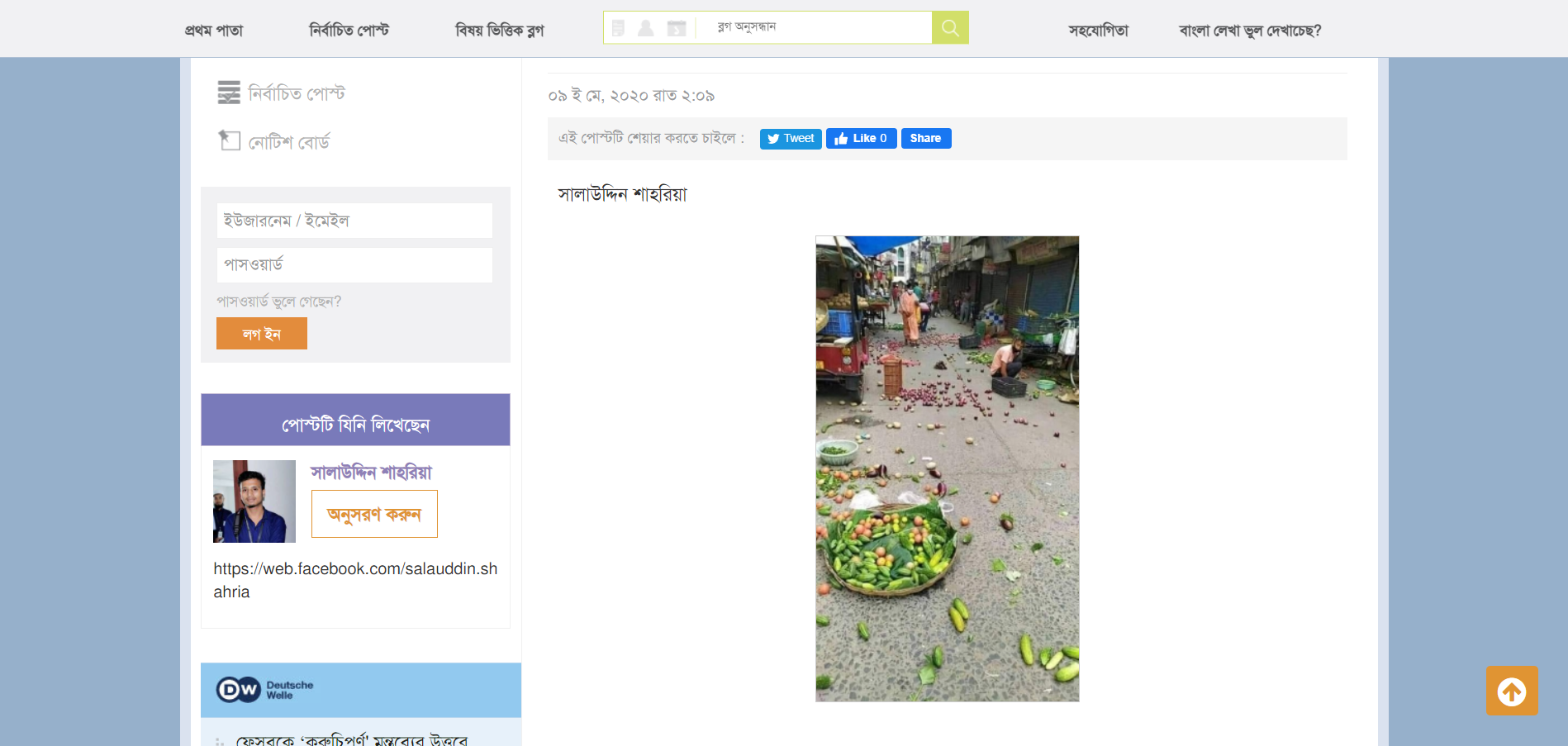Click the magnifying glass search button
Viewport: 1568px width, 746px height.
[950, 28]
